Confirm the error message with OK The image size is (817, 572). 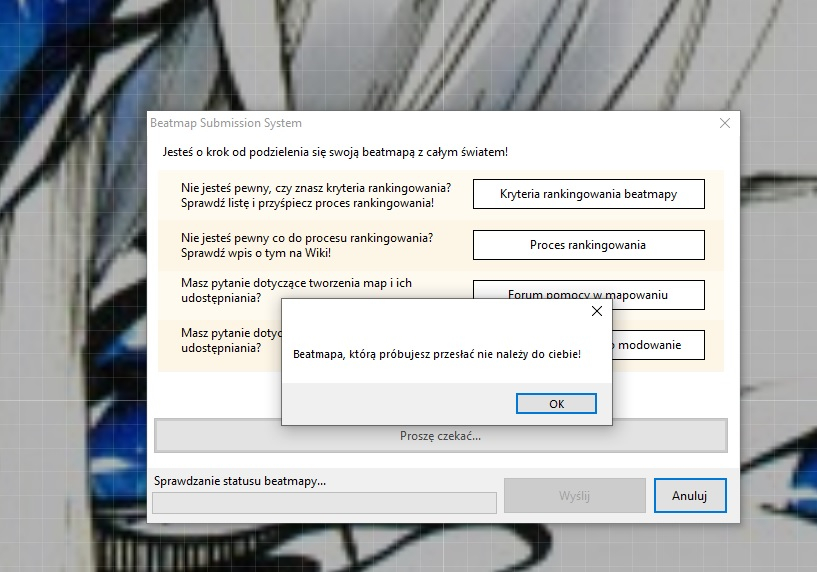coord(556,404)
